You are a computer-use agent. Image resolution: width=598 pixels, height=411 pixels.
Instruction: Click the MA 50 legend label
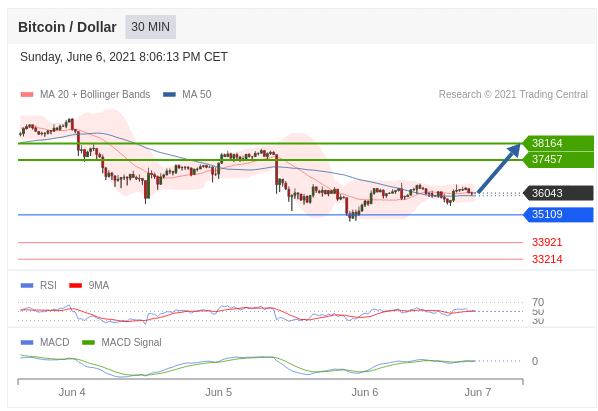pos(197,95)
